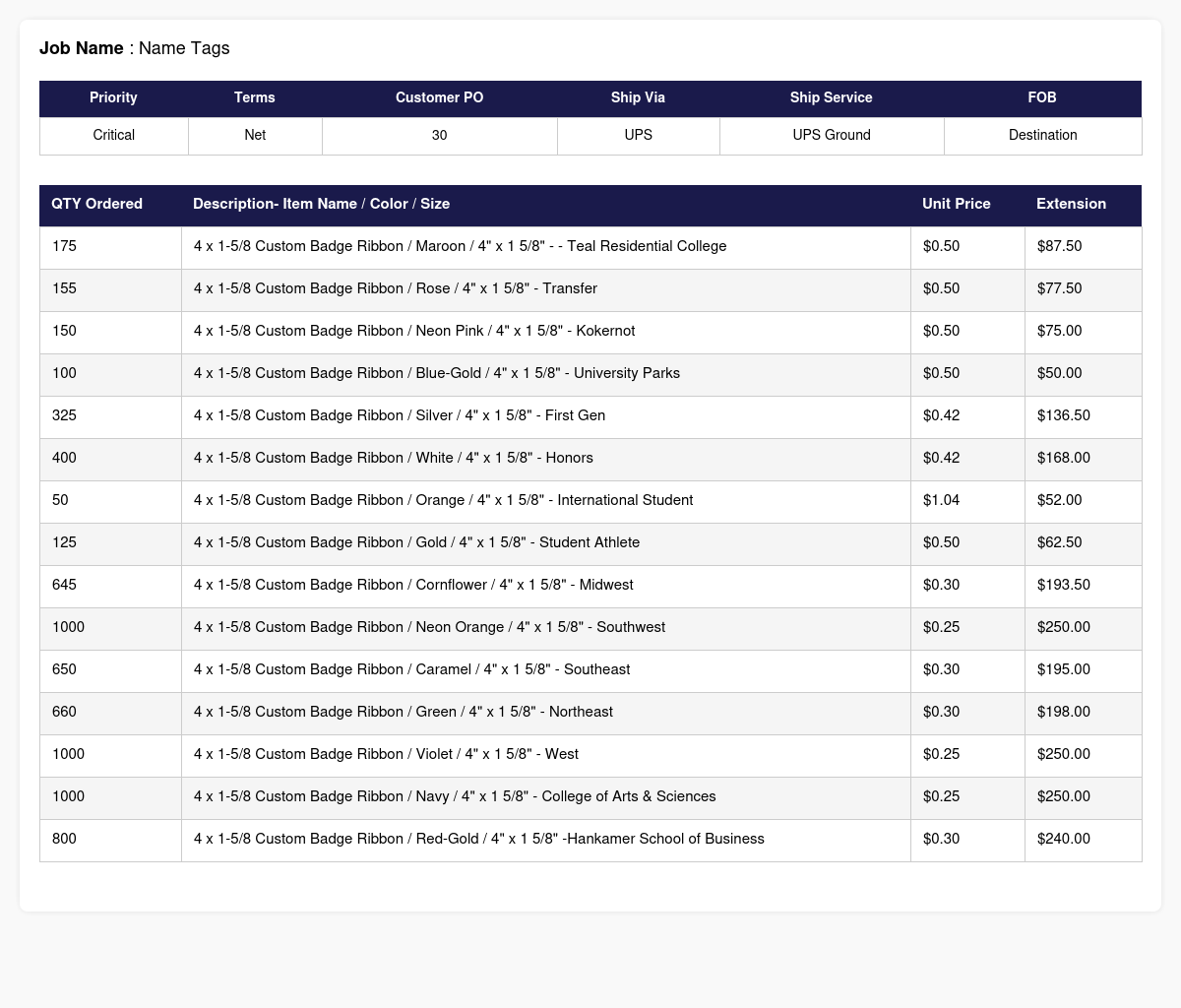This screenshot has height=1008, width=1181.
Task: Click the Job Name Name Tags heading
Action: click(135, 48)
